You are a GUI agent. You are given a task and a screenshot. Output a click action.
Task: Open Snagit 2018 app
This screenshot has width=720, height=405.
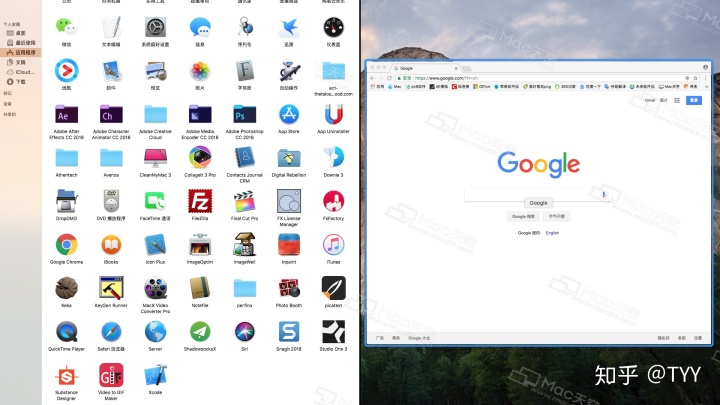click(289, 332)
